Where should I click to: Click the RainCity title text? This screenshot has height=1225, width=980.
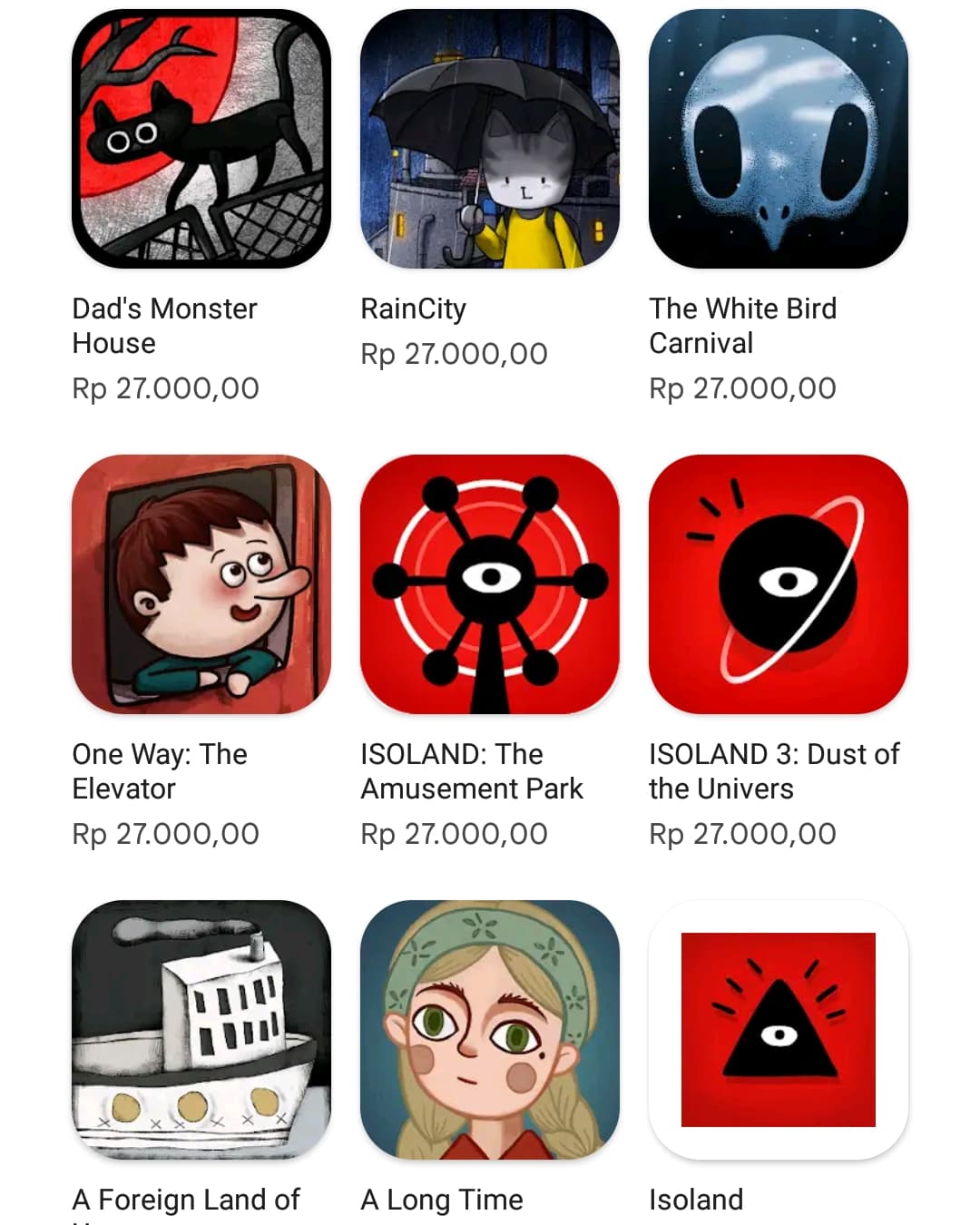coord(414,309)
